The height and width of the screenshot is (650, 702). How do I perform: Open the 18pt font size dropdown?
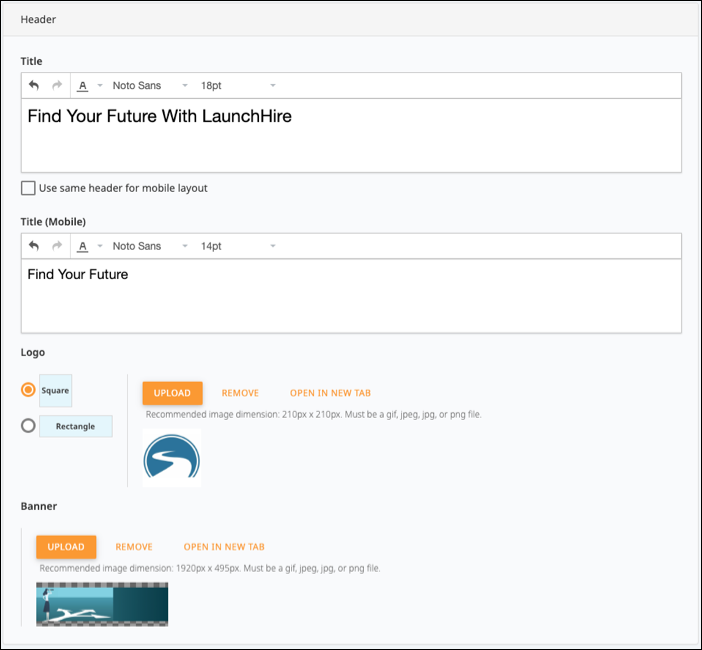[x=238, y=86]
